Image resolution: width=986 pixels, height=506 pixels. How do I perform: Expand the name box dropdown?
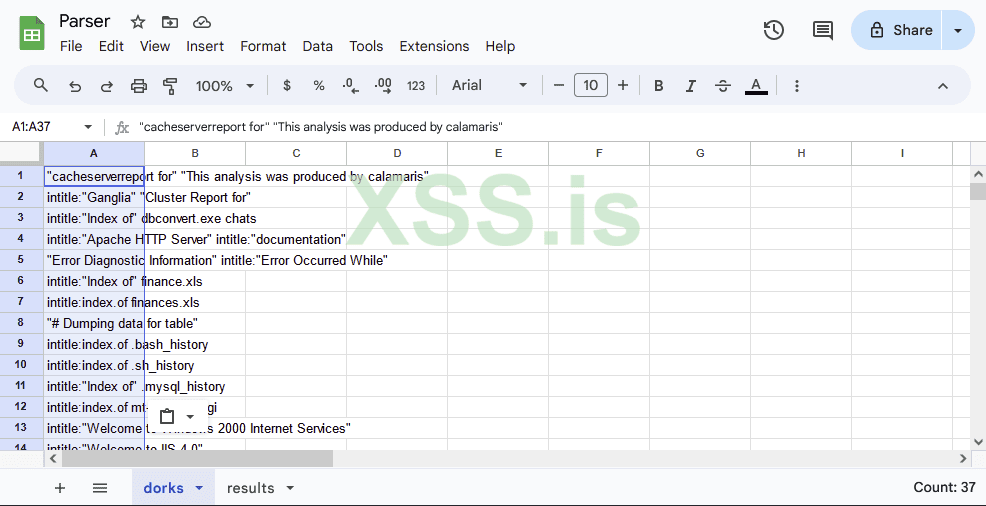pos(88,127)
